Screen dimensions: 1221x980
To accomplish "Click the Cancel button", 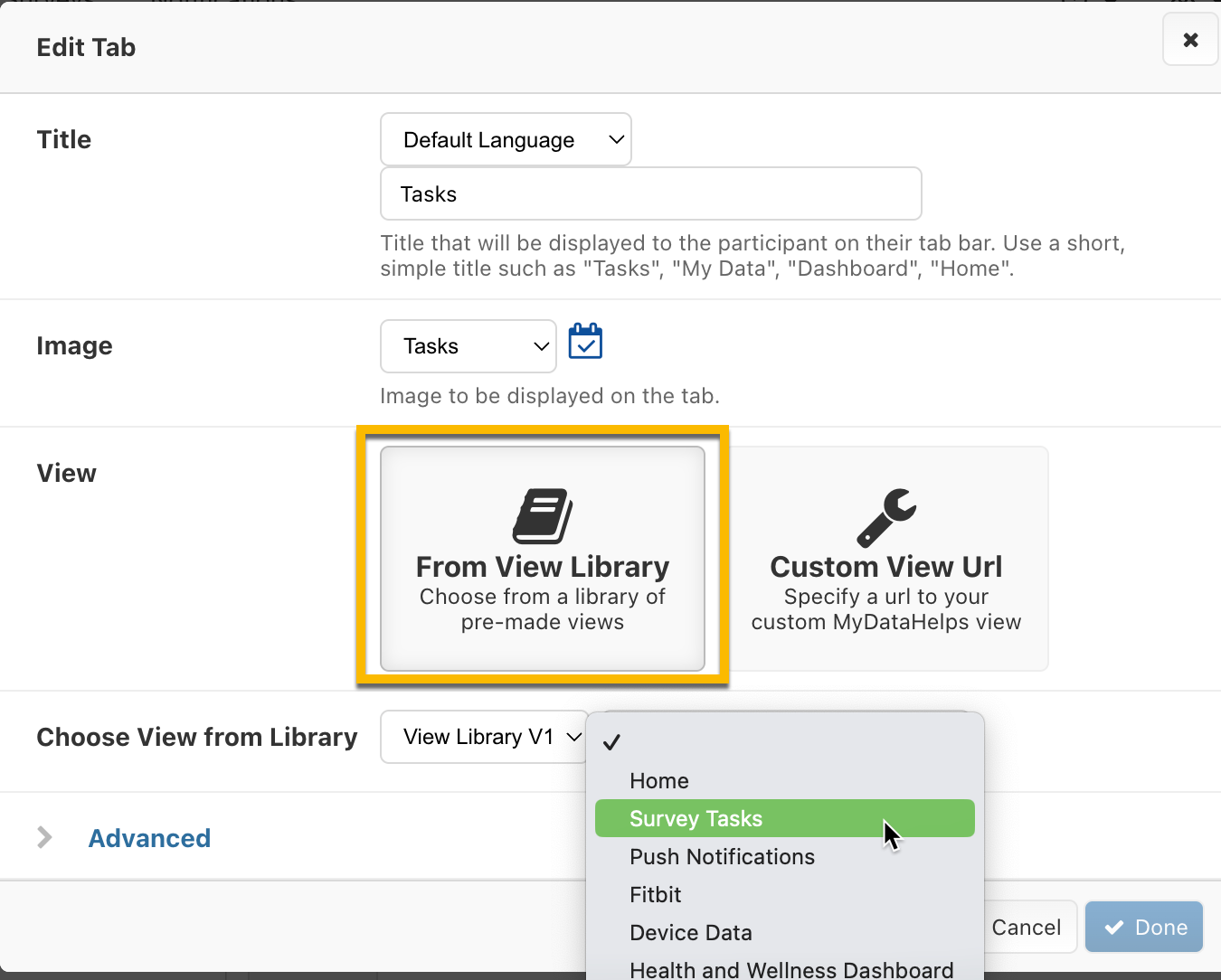I will pos(1026,927).
